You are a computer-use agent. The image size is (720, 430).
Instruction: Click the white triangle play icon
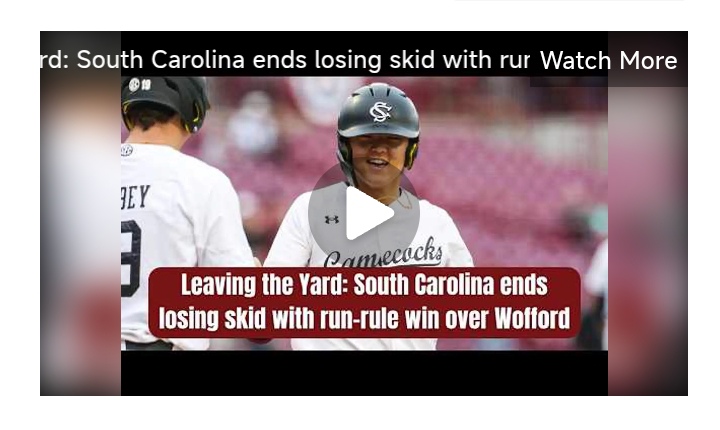[369, 214]
